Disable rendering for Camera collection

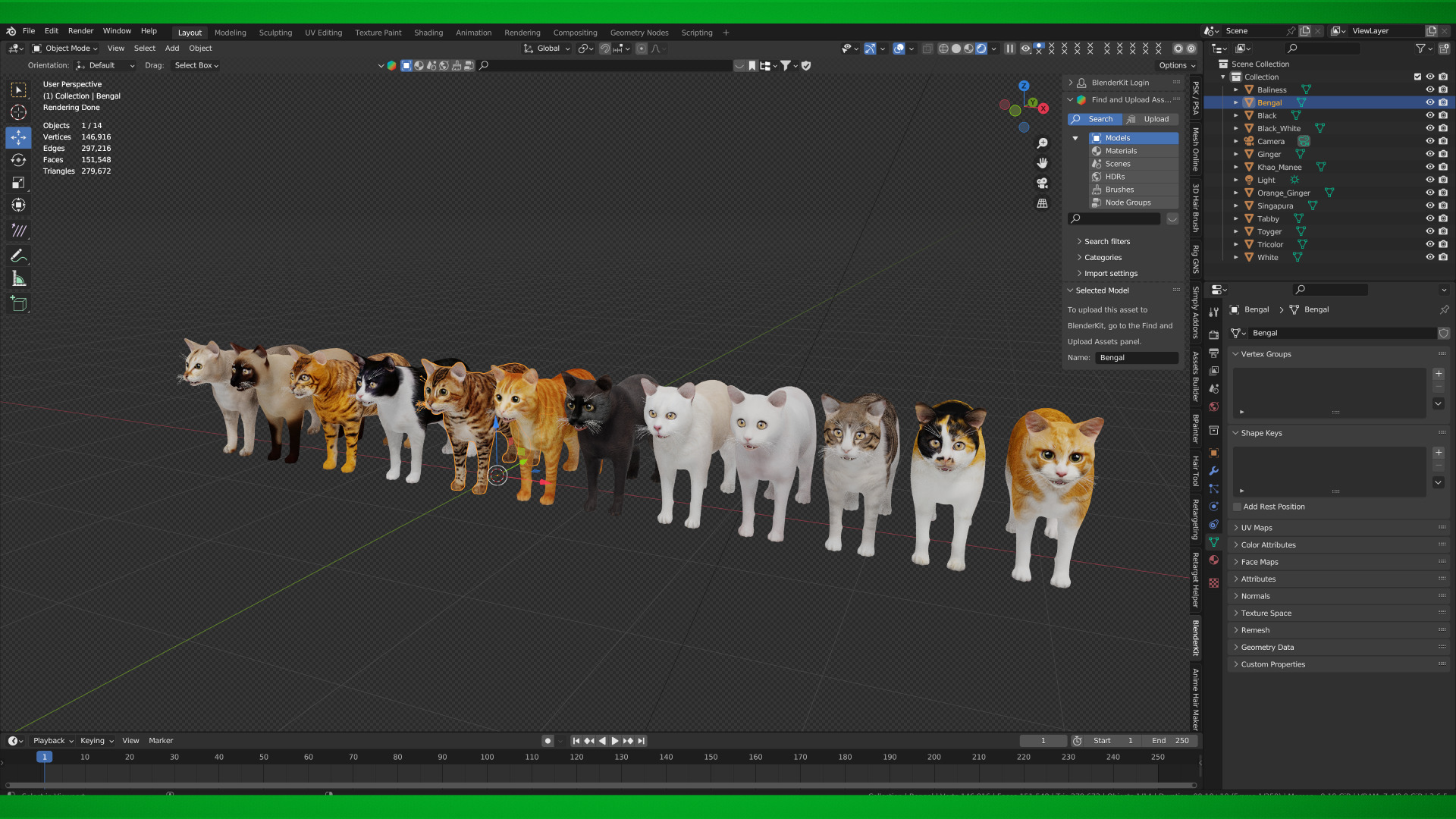tap(1443, 141)
